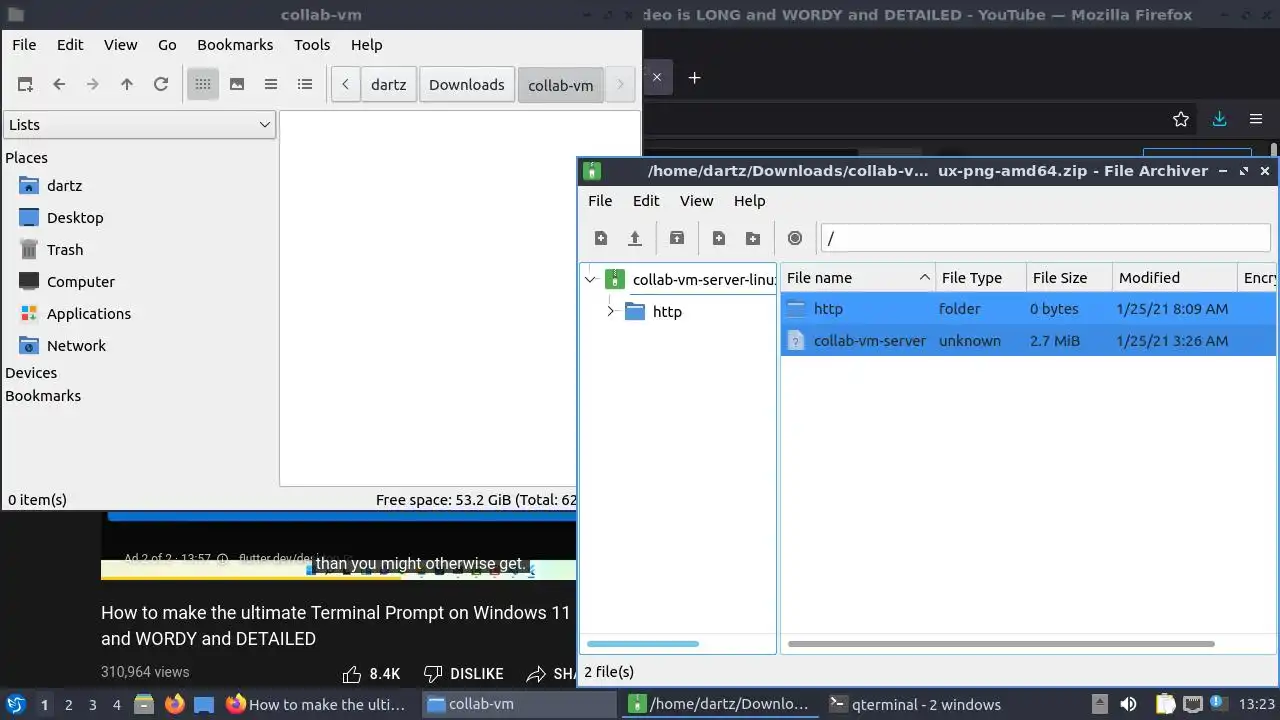Open volume control in system tray

[1128, 704]
